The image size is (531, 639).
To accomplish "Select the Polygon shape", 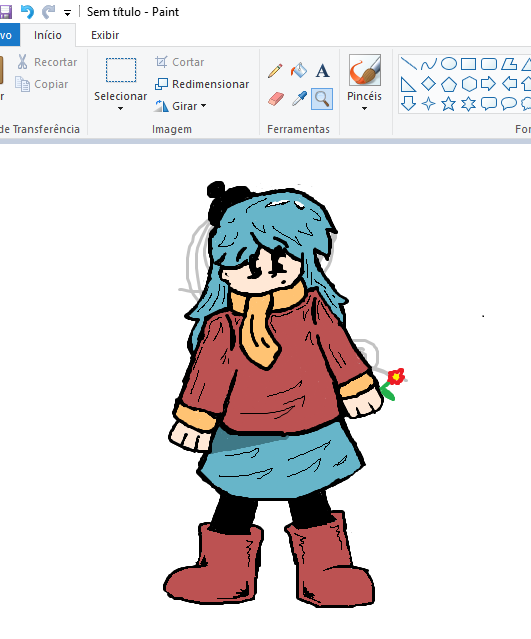I will point(509,64).
